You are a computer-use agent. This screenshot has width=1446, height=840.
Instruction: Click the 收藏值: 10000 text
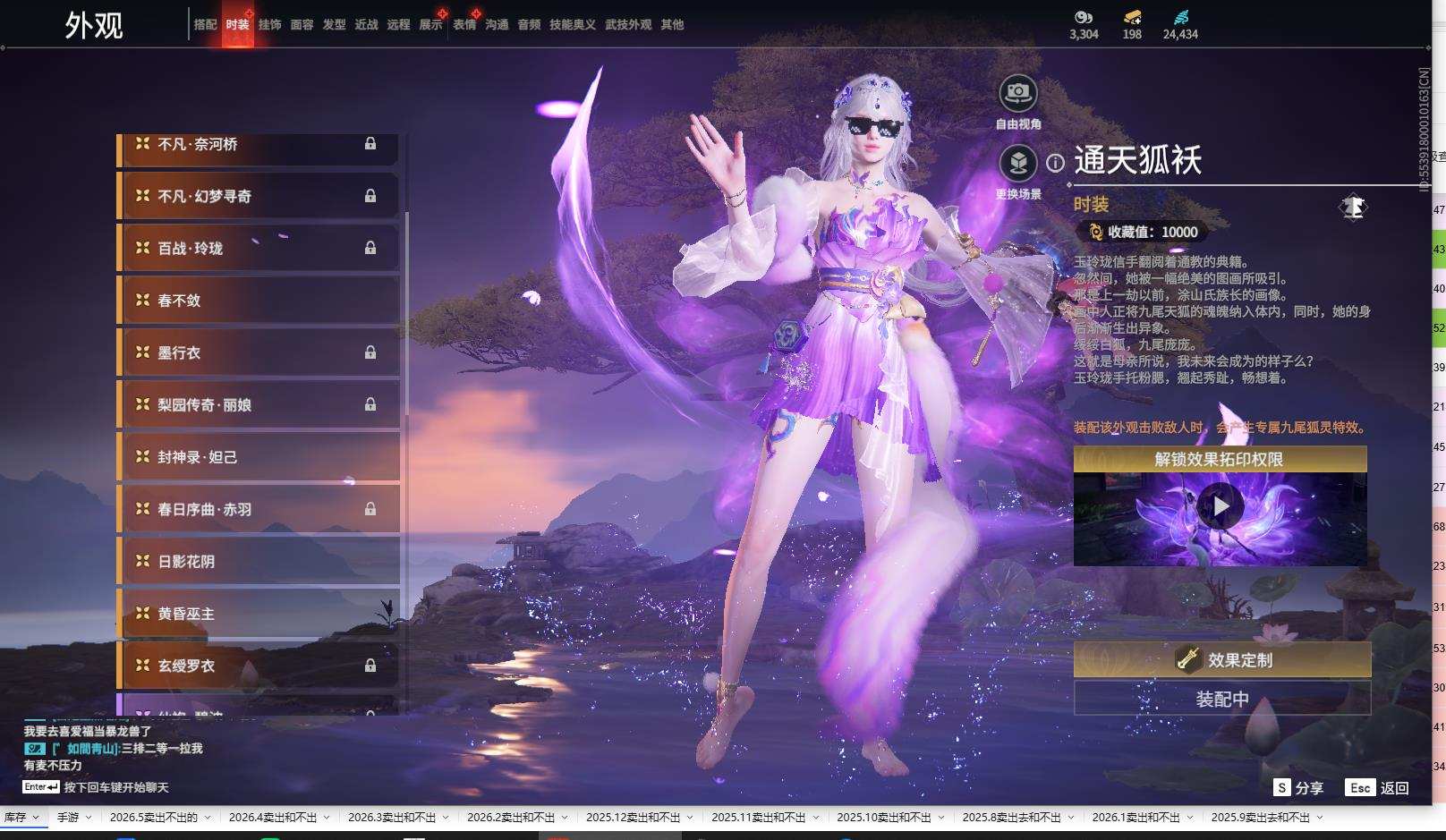coord(1153,233)
